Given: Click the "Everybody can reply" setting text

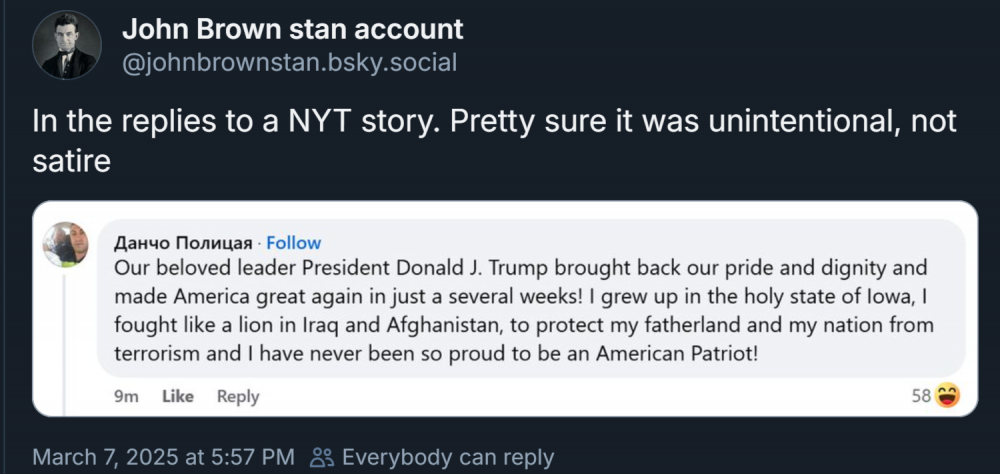Looking at the screenshot, I should pos(447,458).
